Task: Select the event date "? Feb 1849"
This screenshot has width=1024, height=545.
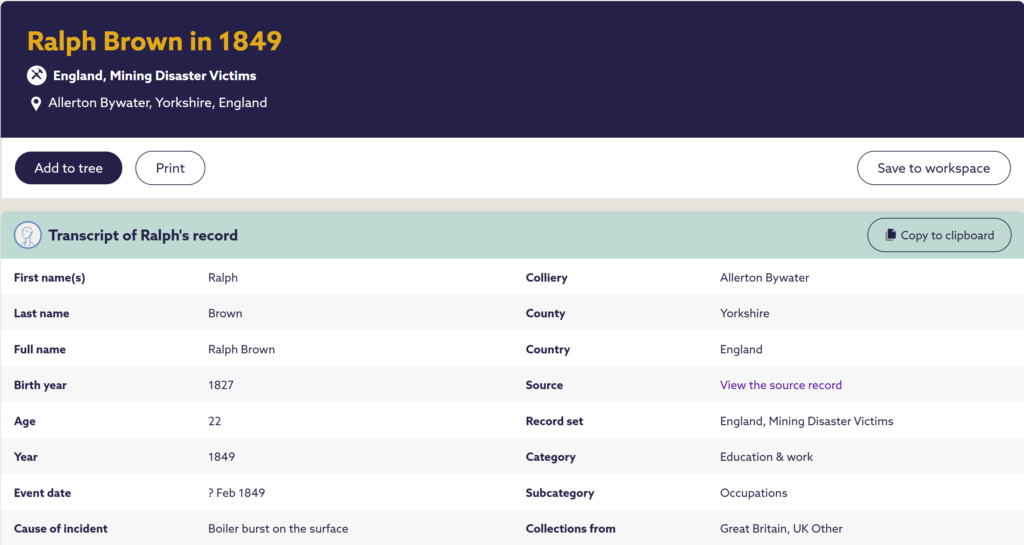Action: coord(236,493)
